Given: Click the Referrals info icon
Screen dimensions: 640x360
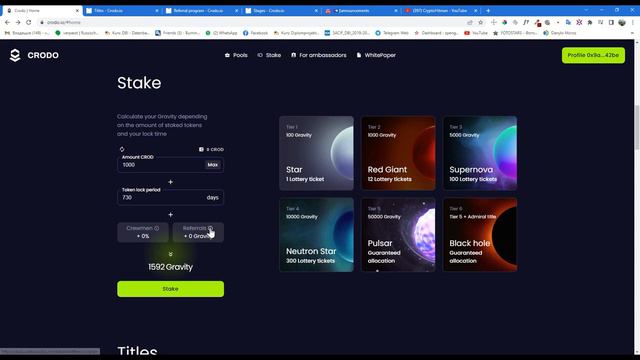Looking at the screenshot, I should click(x=210, y=228).
